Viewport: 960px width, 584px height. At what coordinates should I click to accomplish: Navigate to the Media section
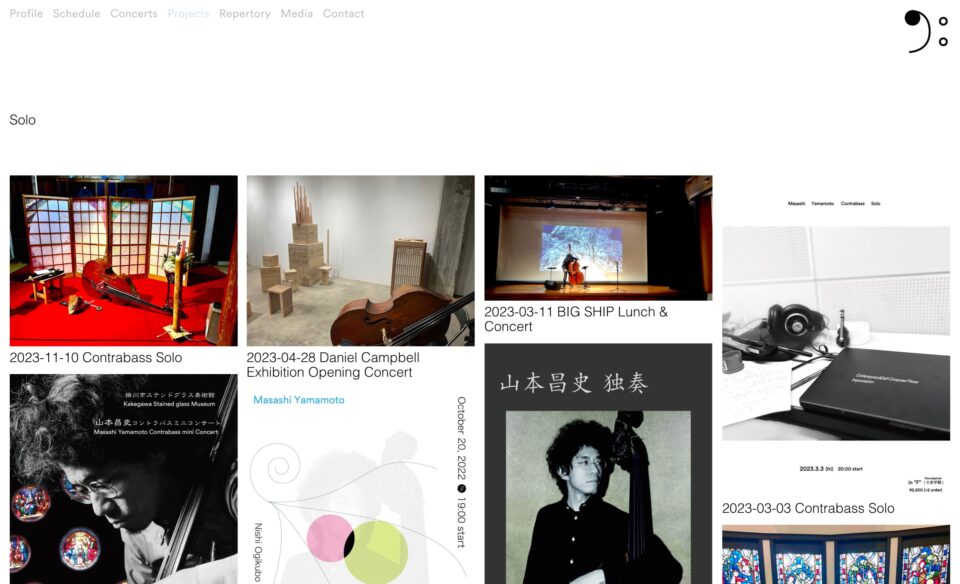tap(296, 14)
